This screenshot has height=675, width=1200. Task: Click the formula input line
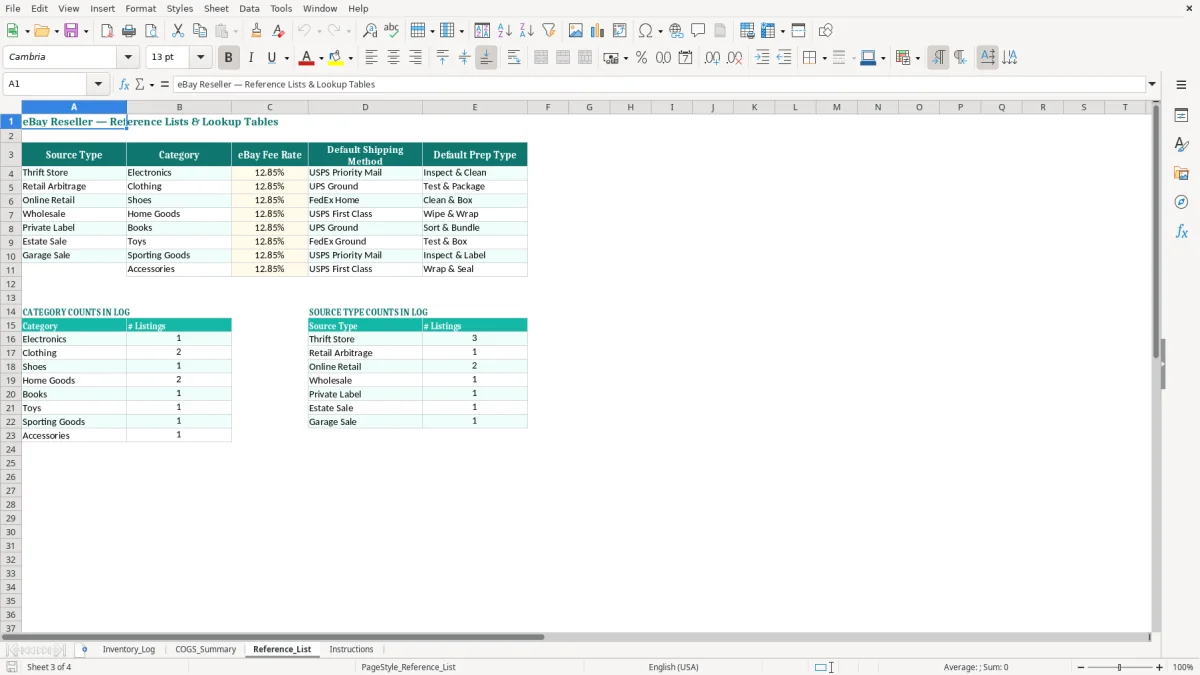click(659, 84)
